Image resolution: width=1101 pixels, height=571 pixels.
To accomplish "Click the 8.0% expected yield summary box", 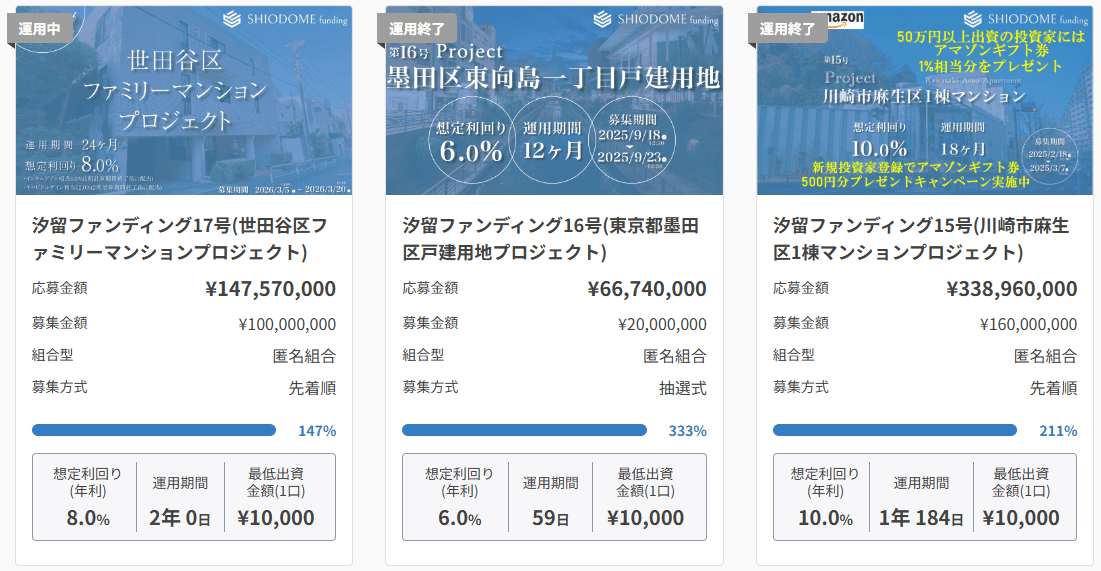I will click(x=87, y=498).
